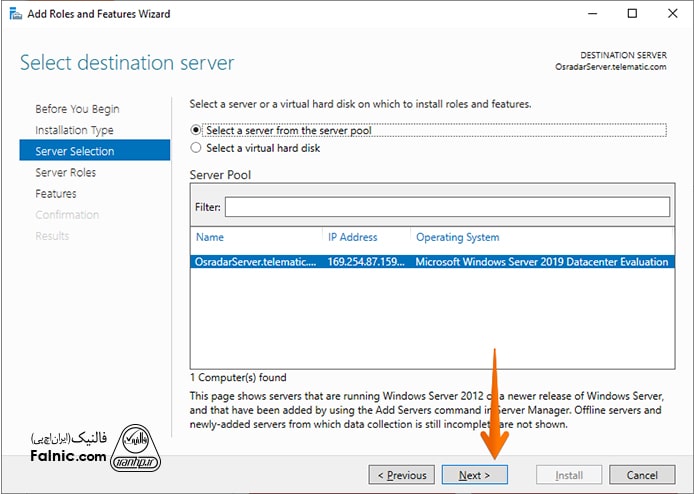This screenshot has height=494, width=694.
Task: Navigate to the Features step
Action: [x=56, y=193]
